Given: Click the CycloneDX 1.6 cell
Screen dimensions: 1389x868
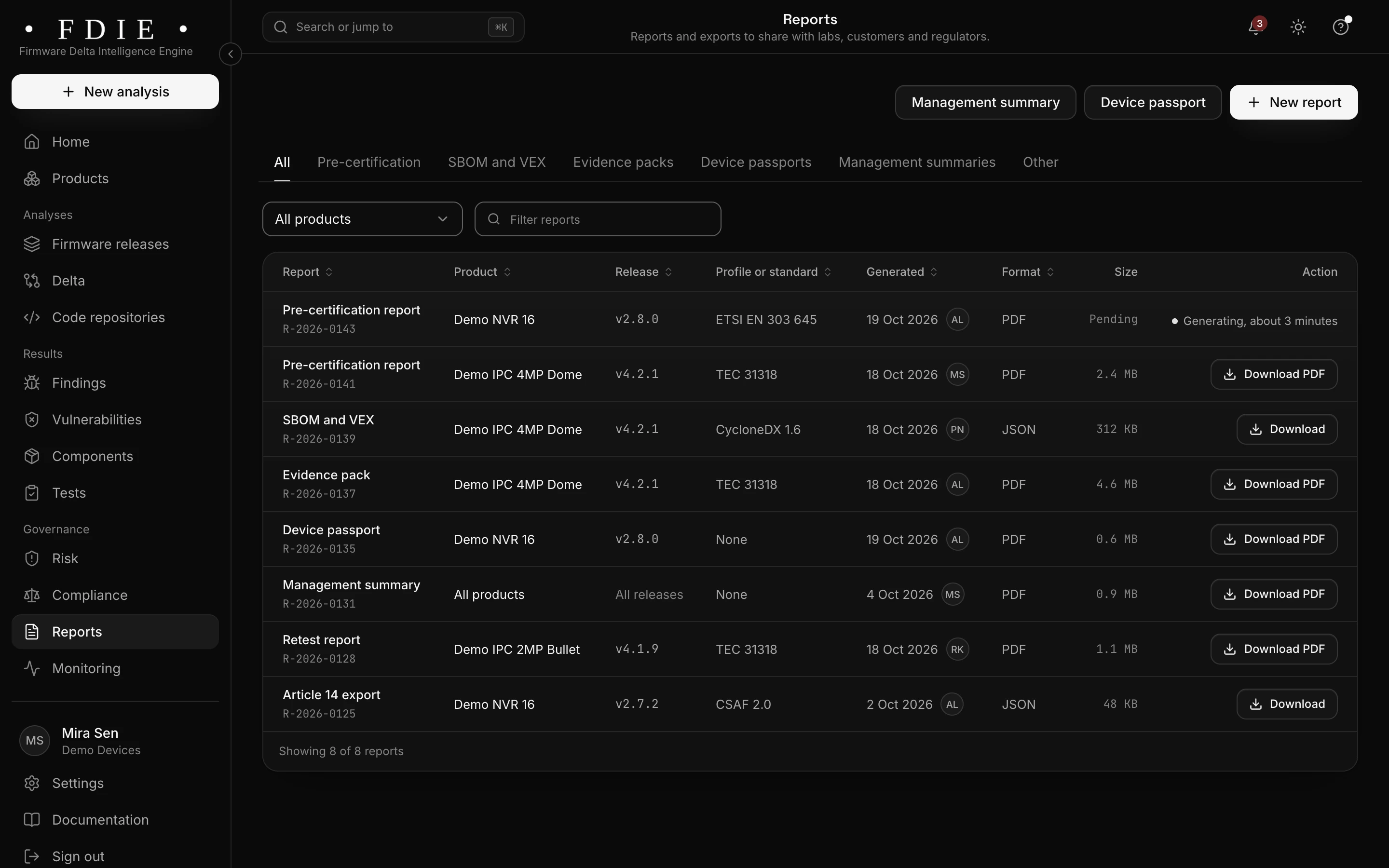Looking at the screenshot, I should pos(758,429).
